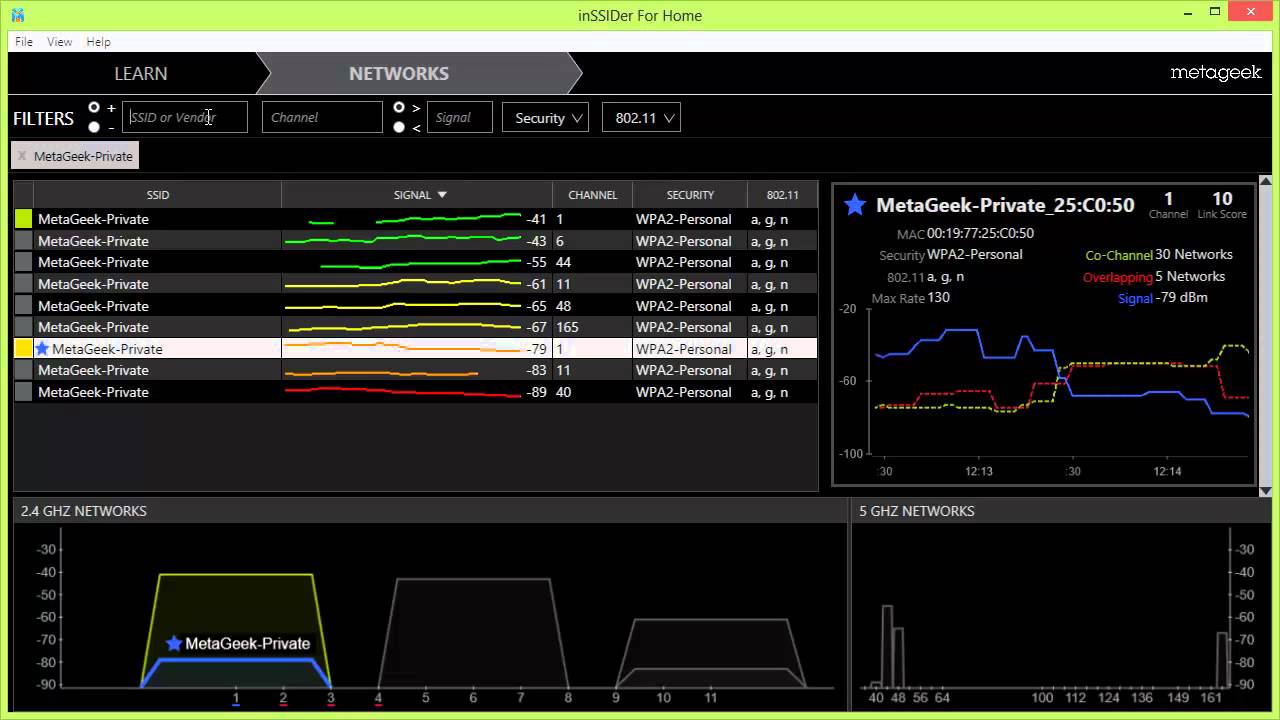Click the SSID or Vendor filter field
This screenshot has height=720, width=1280.
coord(185,117)
